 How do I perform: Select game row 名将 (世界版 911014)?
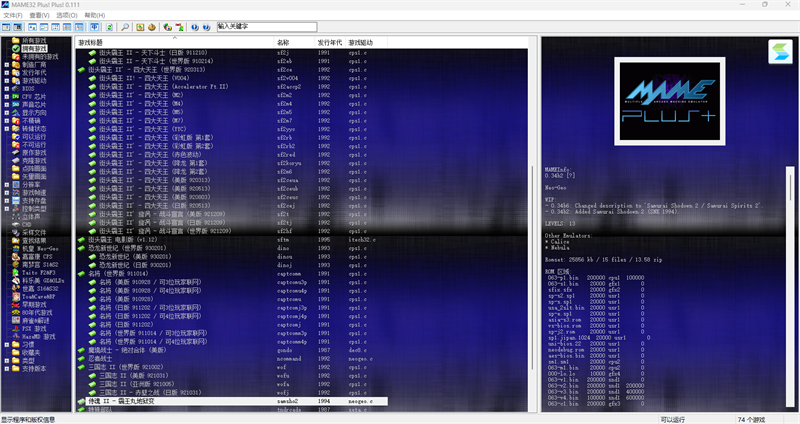(232, 273)
